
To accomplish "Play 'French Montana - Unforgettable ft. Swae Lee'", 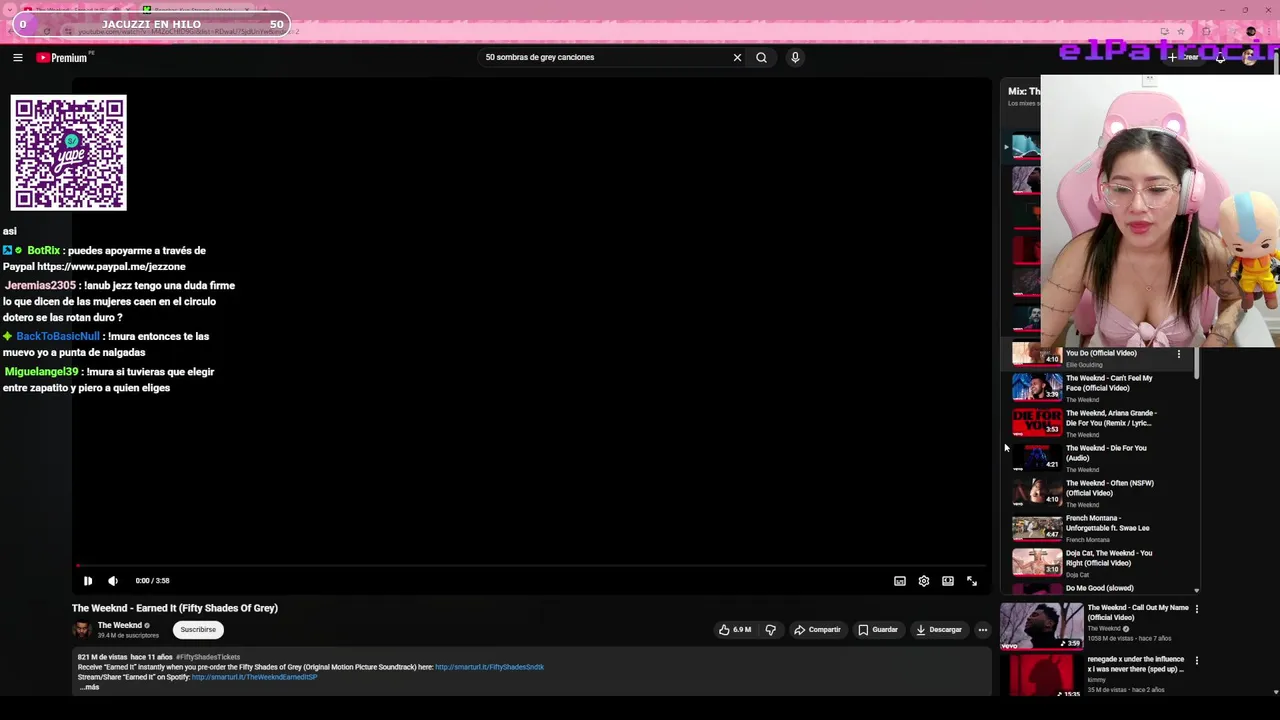I will 1107,523.
